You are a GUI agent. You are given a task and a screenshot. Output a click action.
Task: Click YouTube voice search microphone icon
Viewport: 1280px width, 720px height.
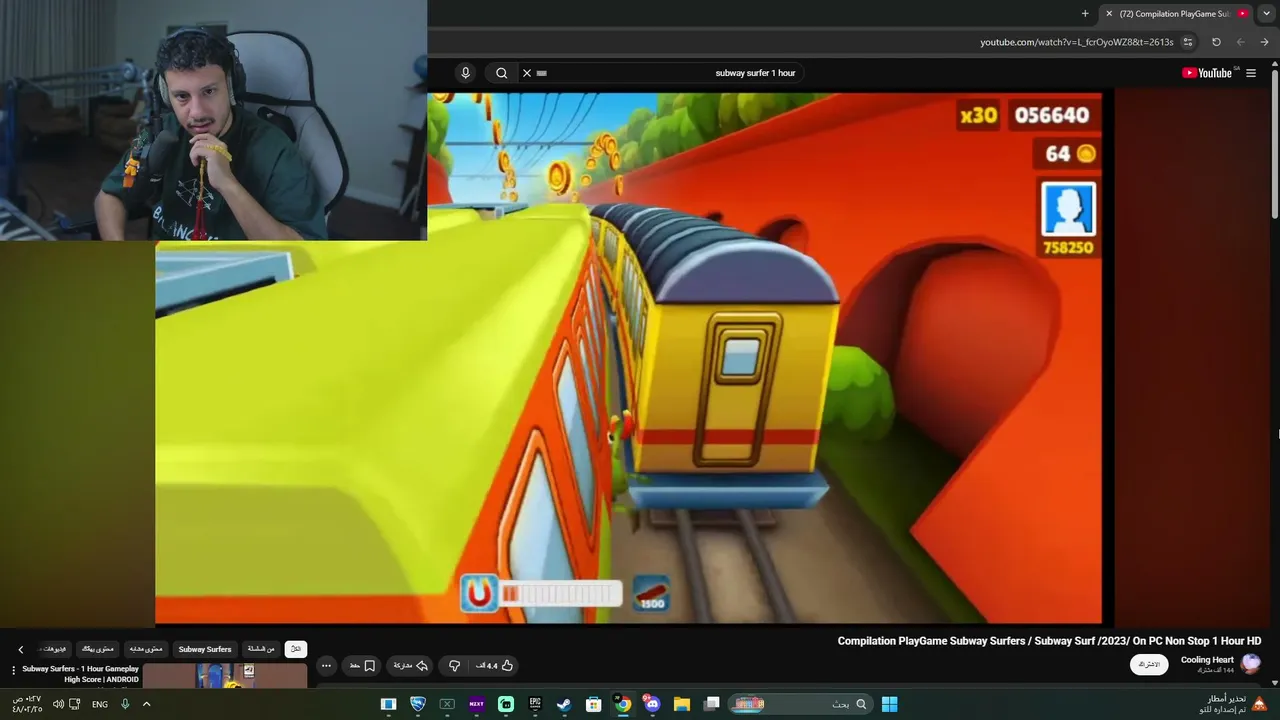pos(465,73)
